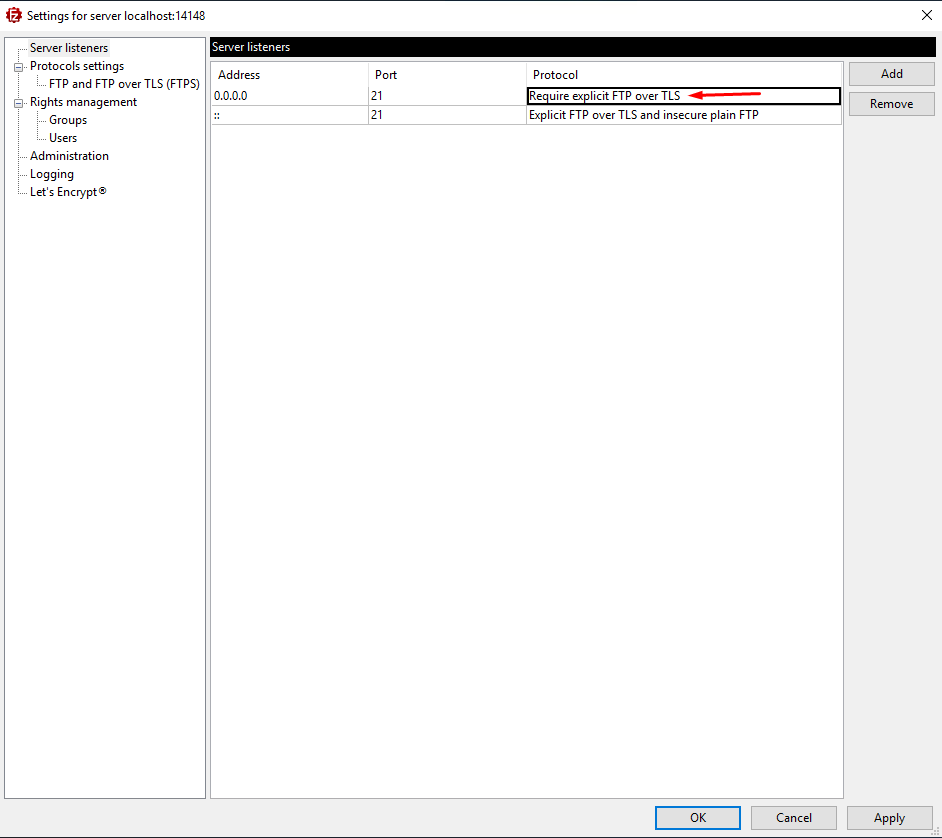Collapse the Rights management tree node
The height and width of the screenshot is (838, 942).
(18, 102)
